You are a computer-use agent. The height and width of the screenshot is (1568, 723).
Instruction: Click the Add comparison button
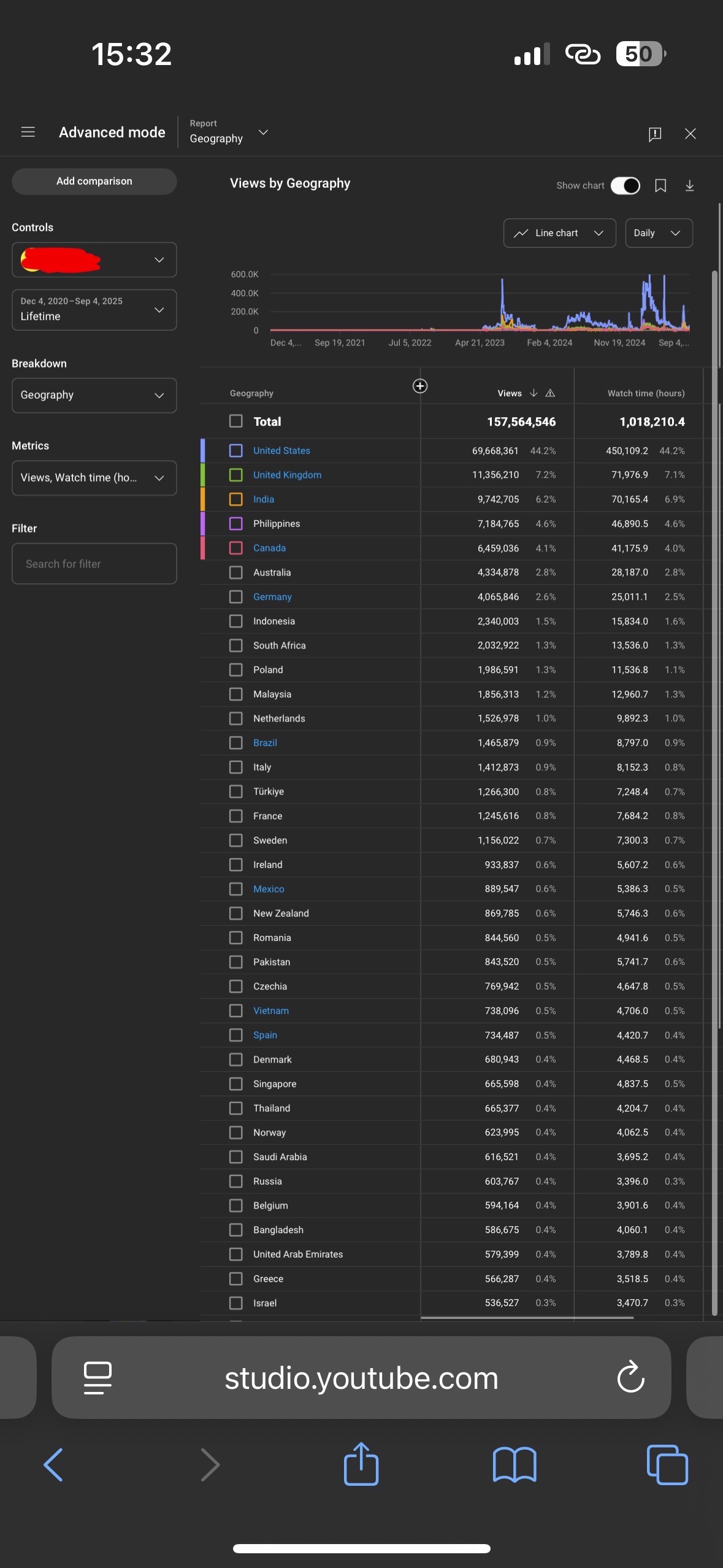[x=94, y=182]
